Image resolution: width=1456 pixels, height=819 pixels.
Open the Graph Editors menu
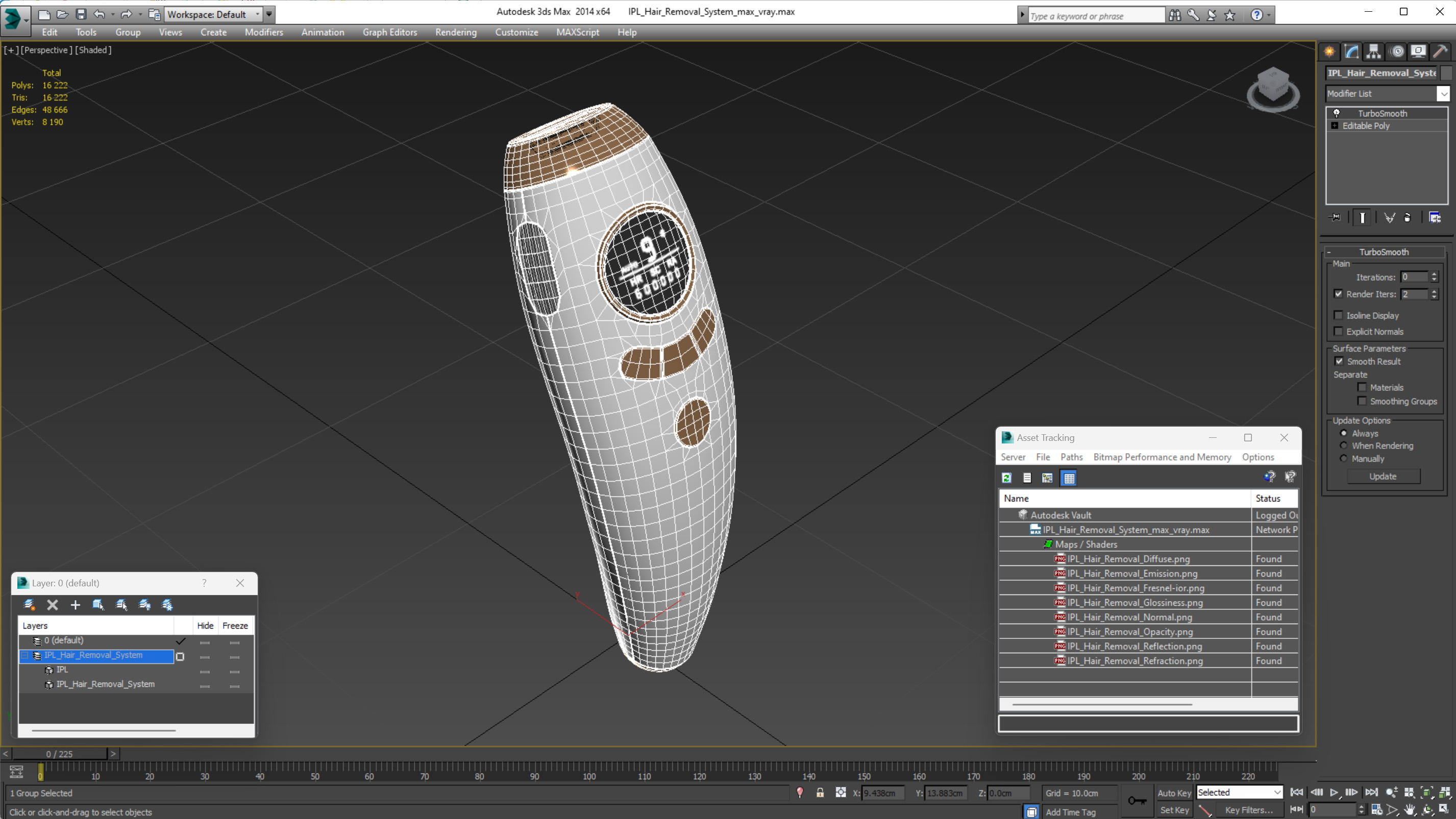[x=389, y=32]
